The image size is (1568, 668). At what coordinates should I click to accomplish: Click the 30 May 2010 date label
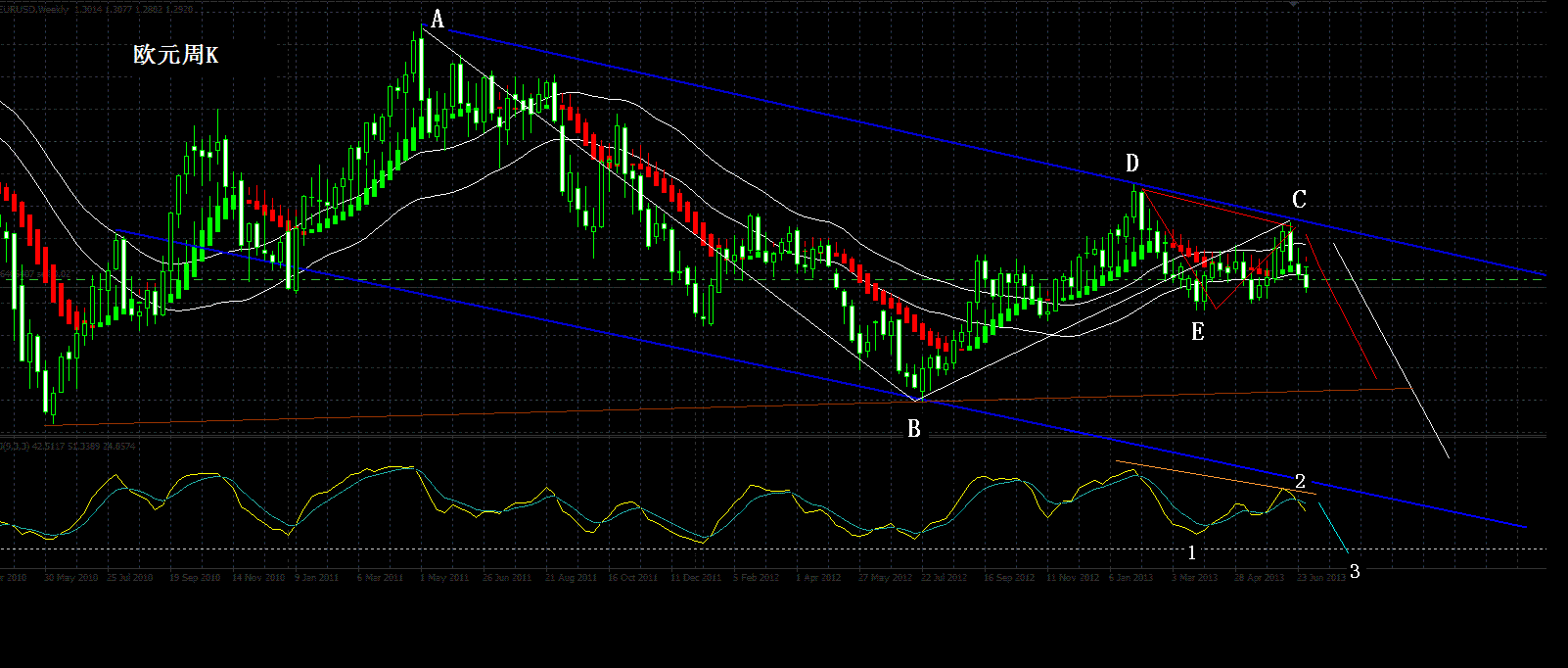pyautogui.click(x=71, y=578)
